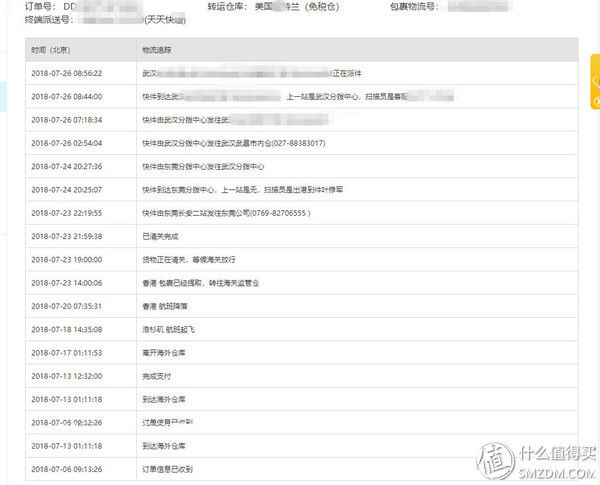Select the 洛杉矶 航班起飞 entry
This screenshot has width=600, height=485.
click(168, 330)
